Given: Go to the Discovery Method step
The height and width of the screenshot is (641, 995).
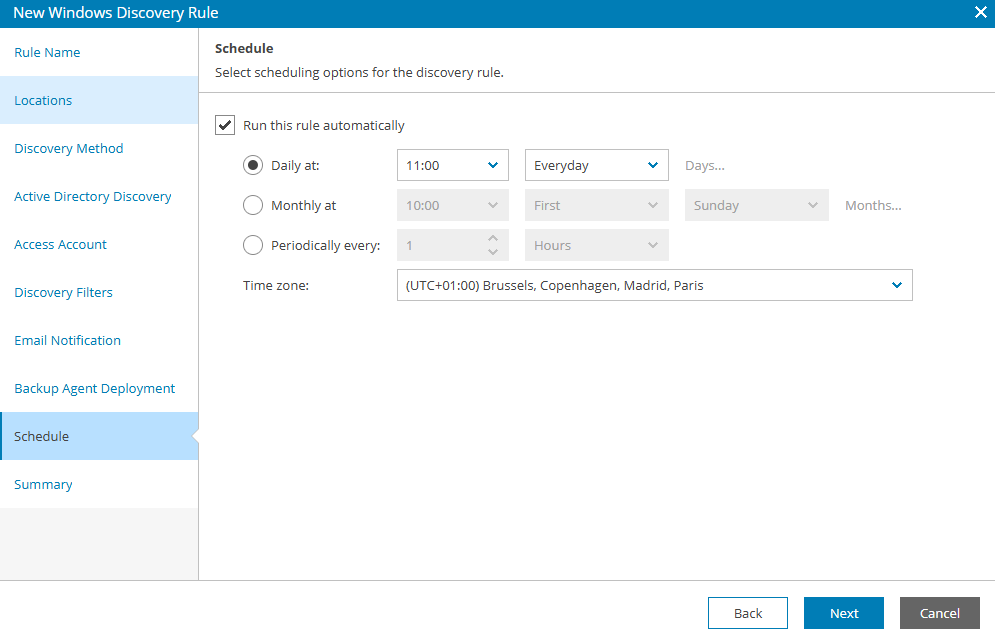Looking at the screenshot, I should (x=99, y=149).
